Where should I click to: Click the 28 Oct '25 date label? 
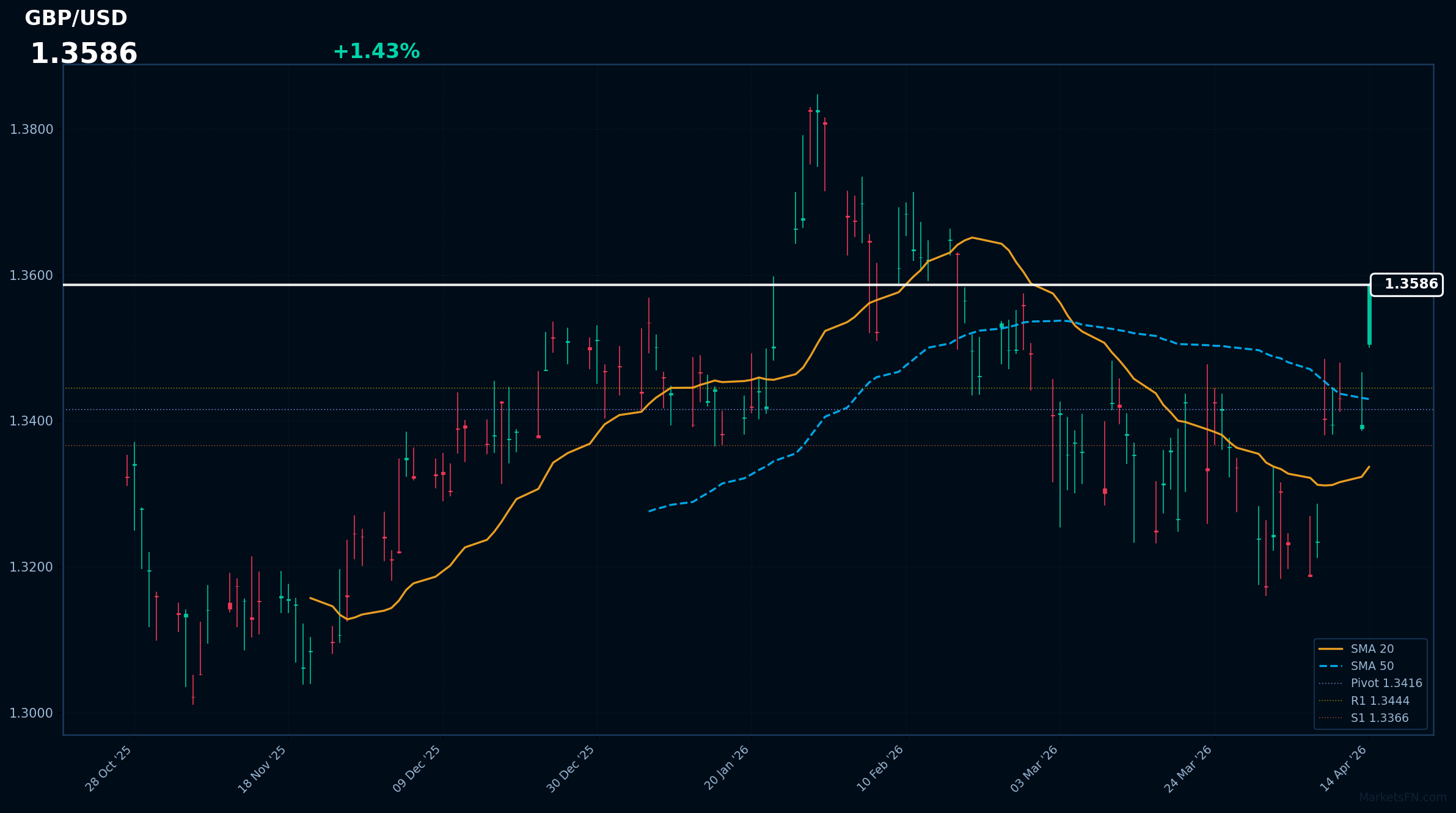click(x=109, y=768)
